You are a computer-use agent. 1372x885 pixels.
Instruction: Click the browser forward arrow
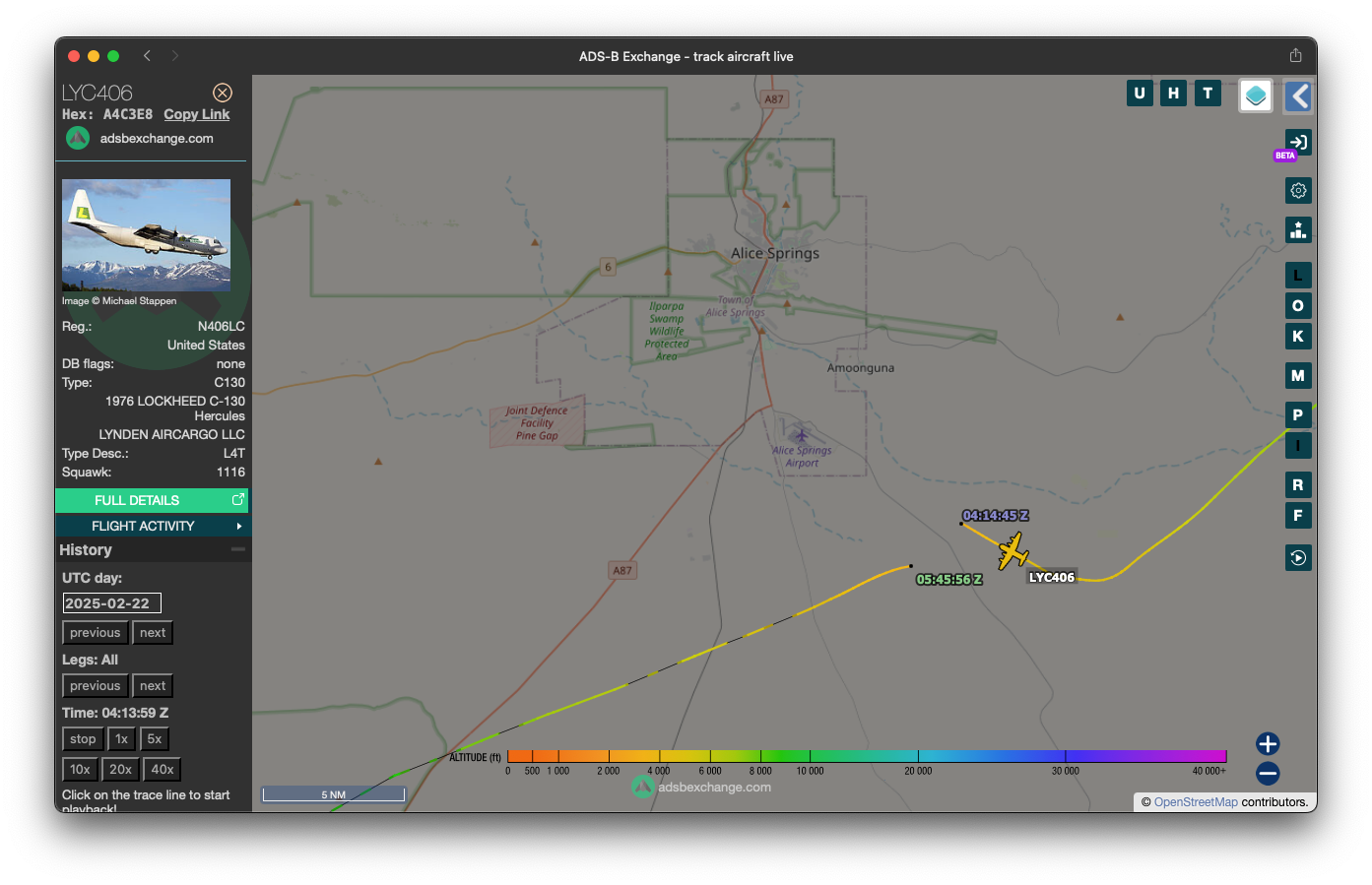(x=175, y=56)
